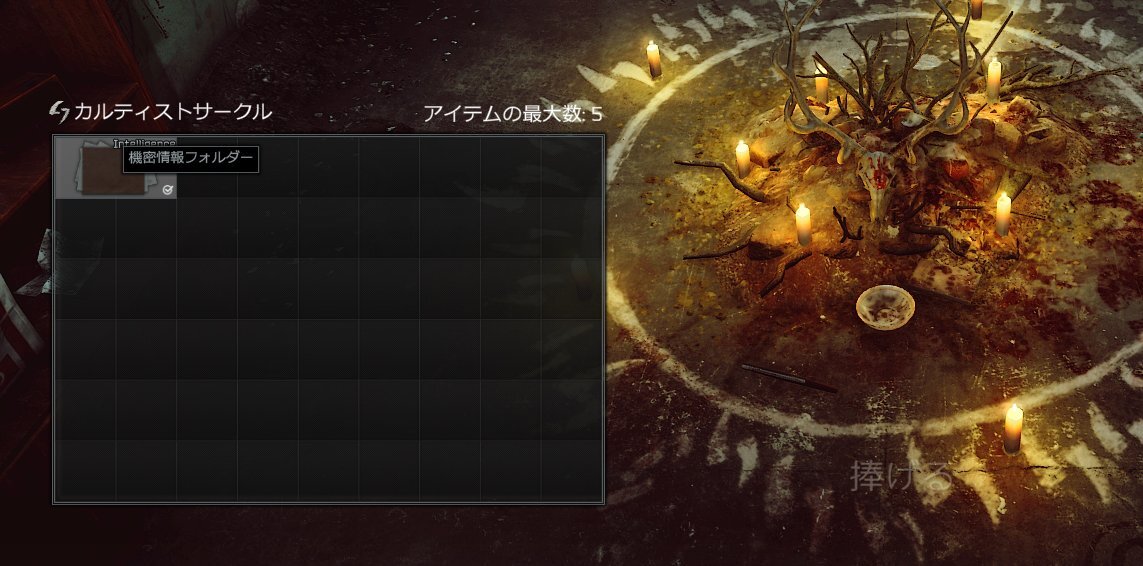This screenshot has height=566, width=1143.
Task: Click the カルティストサークル title text
Action: coord(173,112)
